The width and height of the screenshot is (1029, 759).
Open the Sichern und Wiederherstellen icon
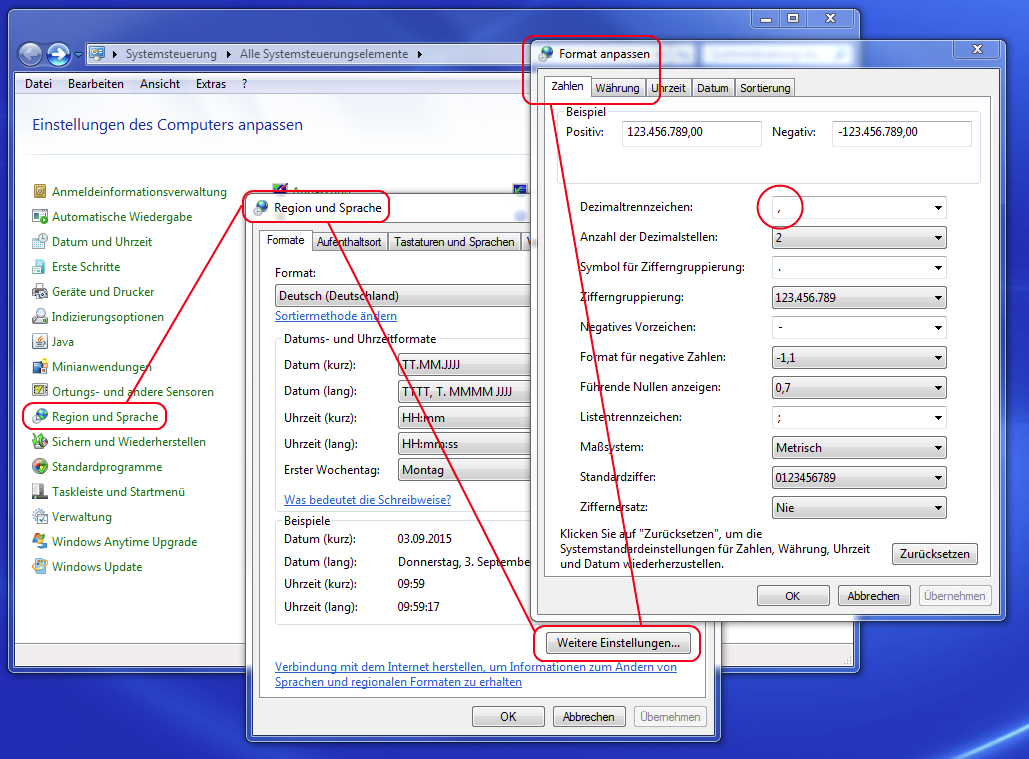click(x=40, y=441)
